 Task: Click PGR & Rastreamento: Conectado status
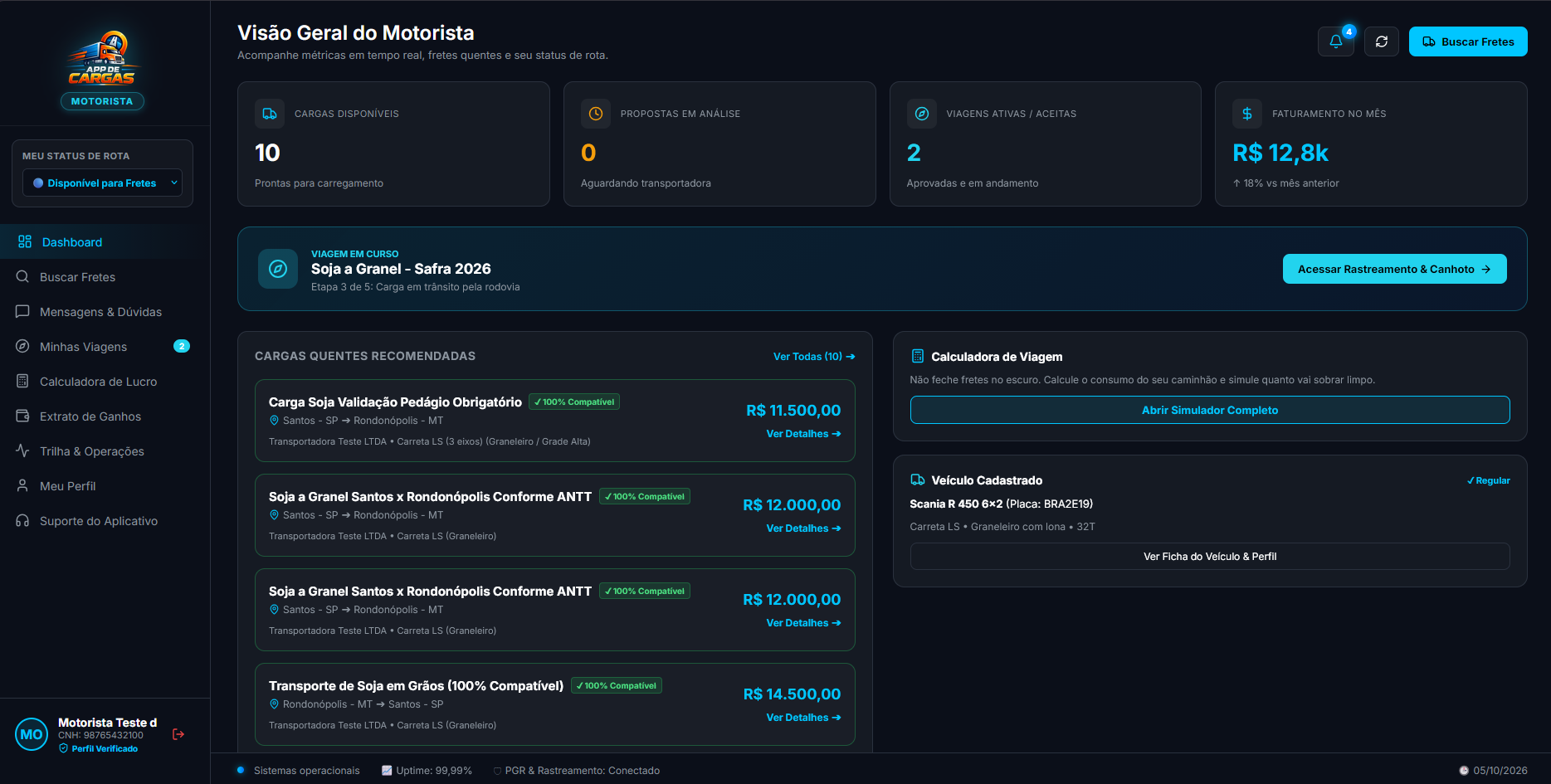577,771
